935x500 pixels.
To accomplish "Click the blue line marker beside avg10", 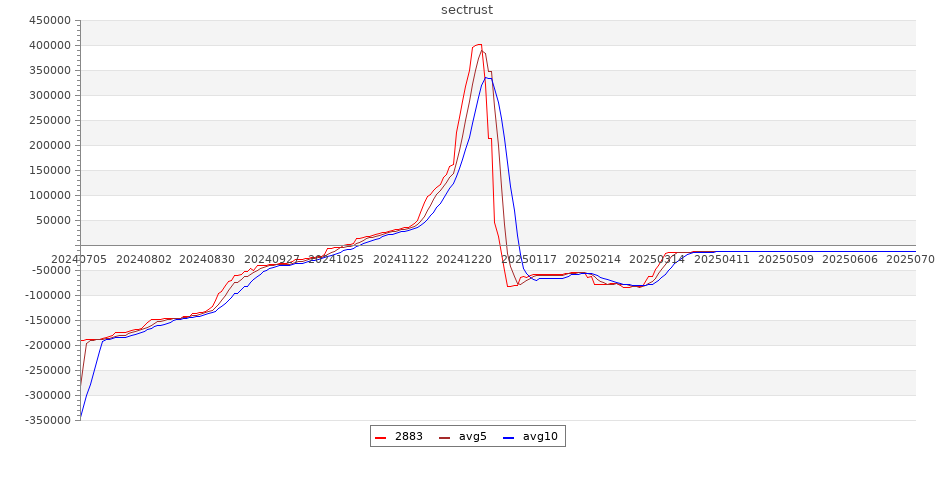I will (509, 437).
